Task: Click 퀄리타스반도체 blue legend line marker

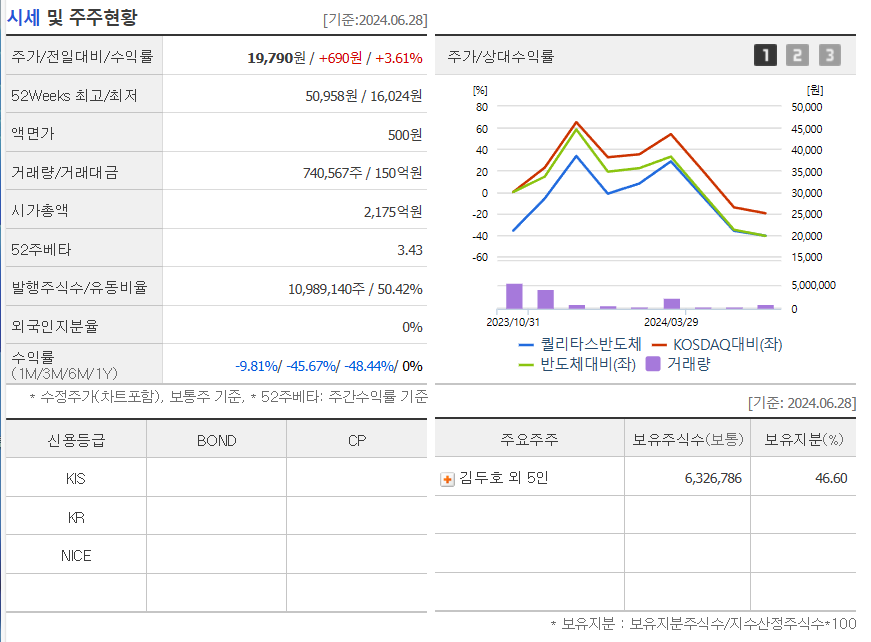Action: tap(525, 345)
